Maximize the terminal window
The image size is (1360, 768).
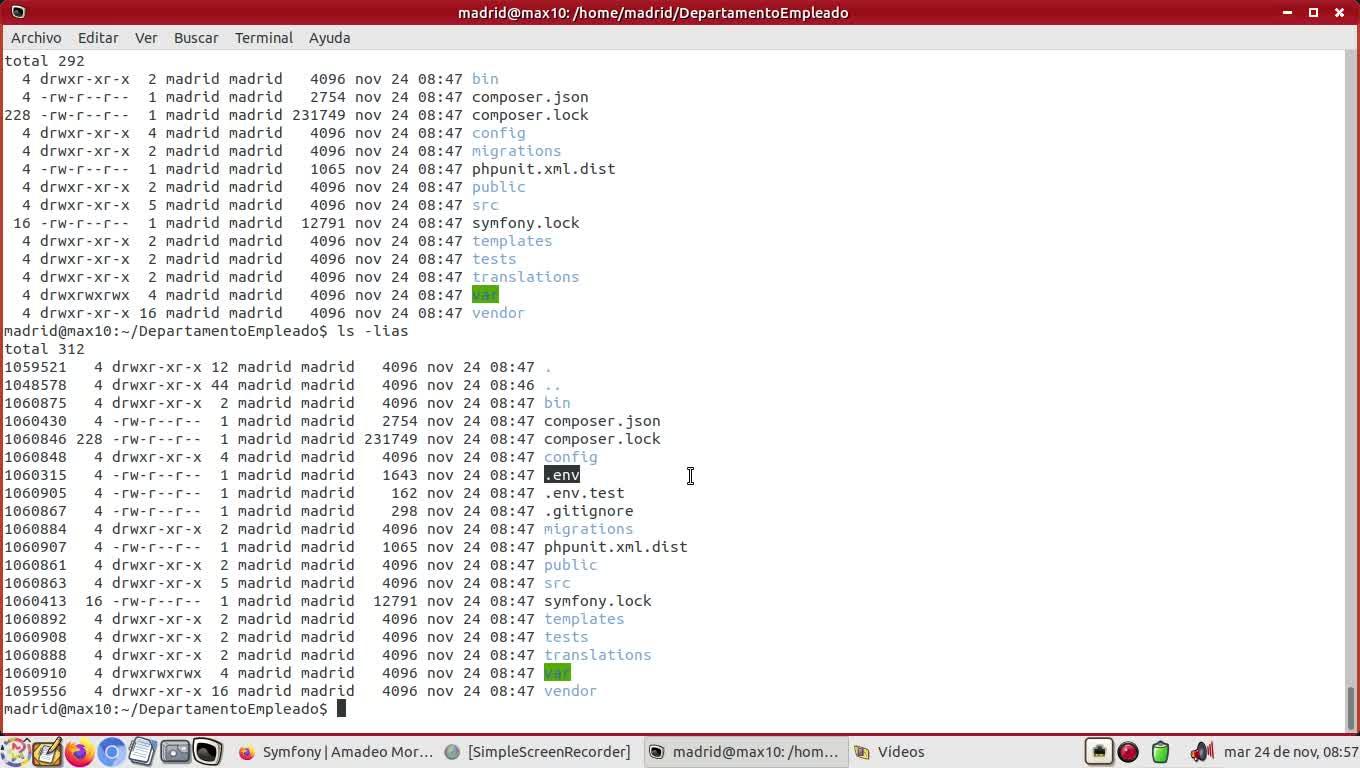(x=1313, y=12)
